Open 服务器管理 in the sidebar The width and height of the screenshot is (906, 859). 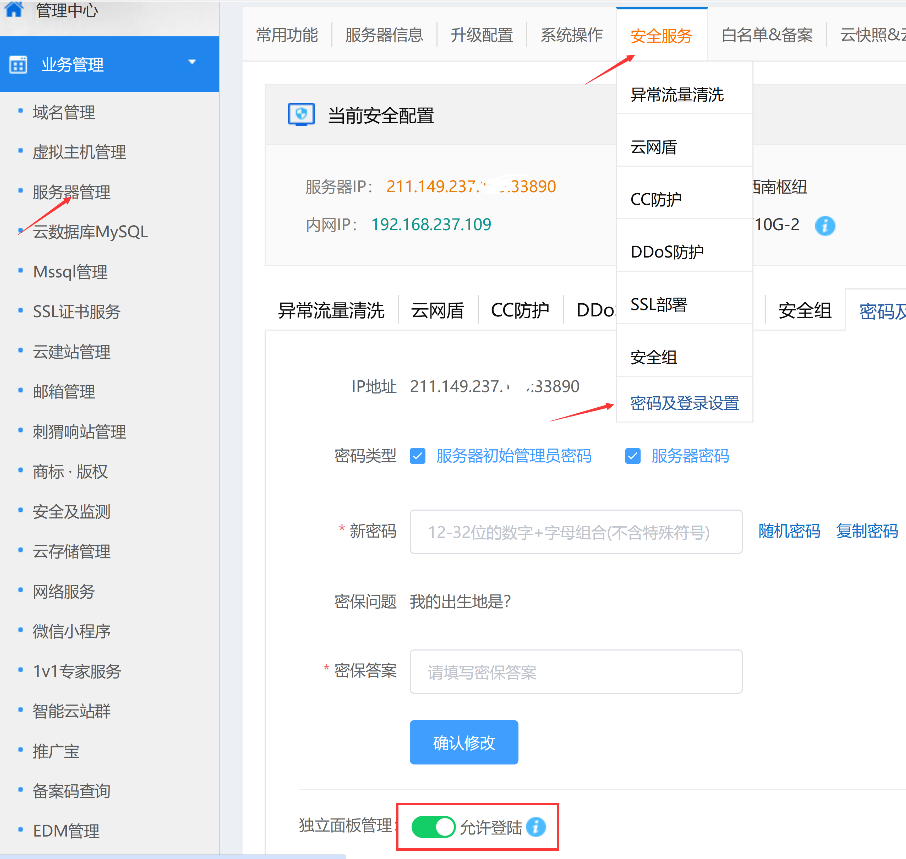tap(72, 192)
